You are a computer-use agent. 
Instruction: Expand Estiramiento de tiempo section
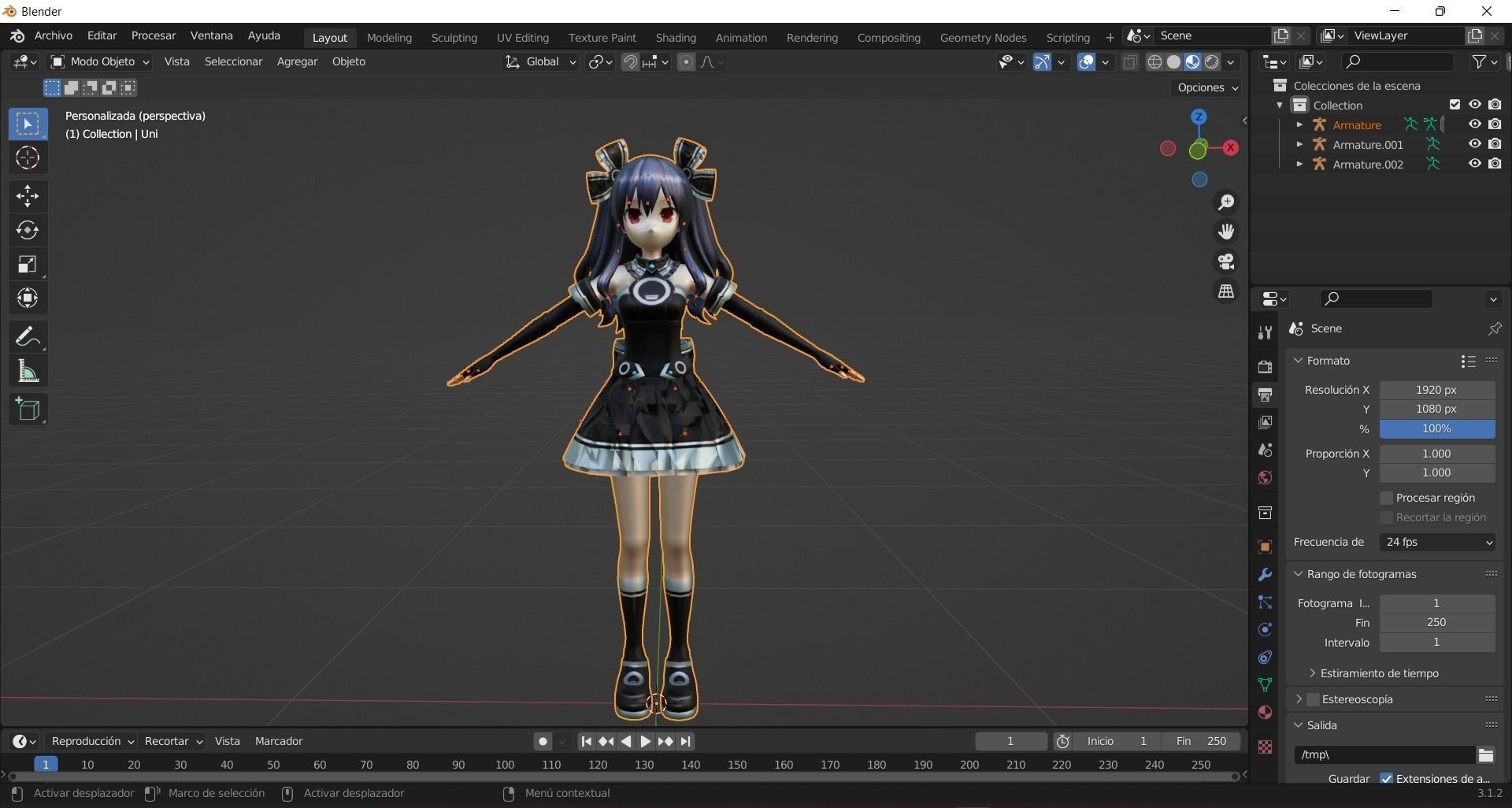1312,673
